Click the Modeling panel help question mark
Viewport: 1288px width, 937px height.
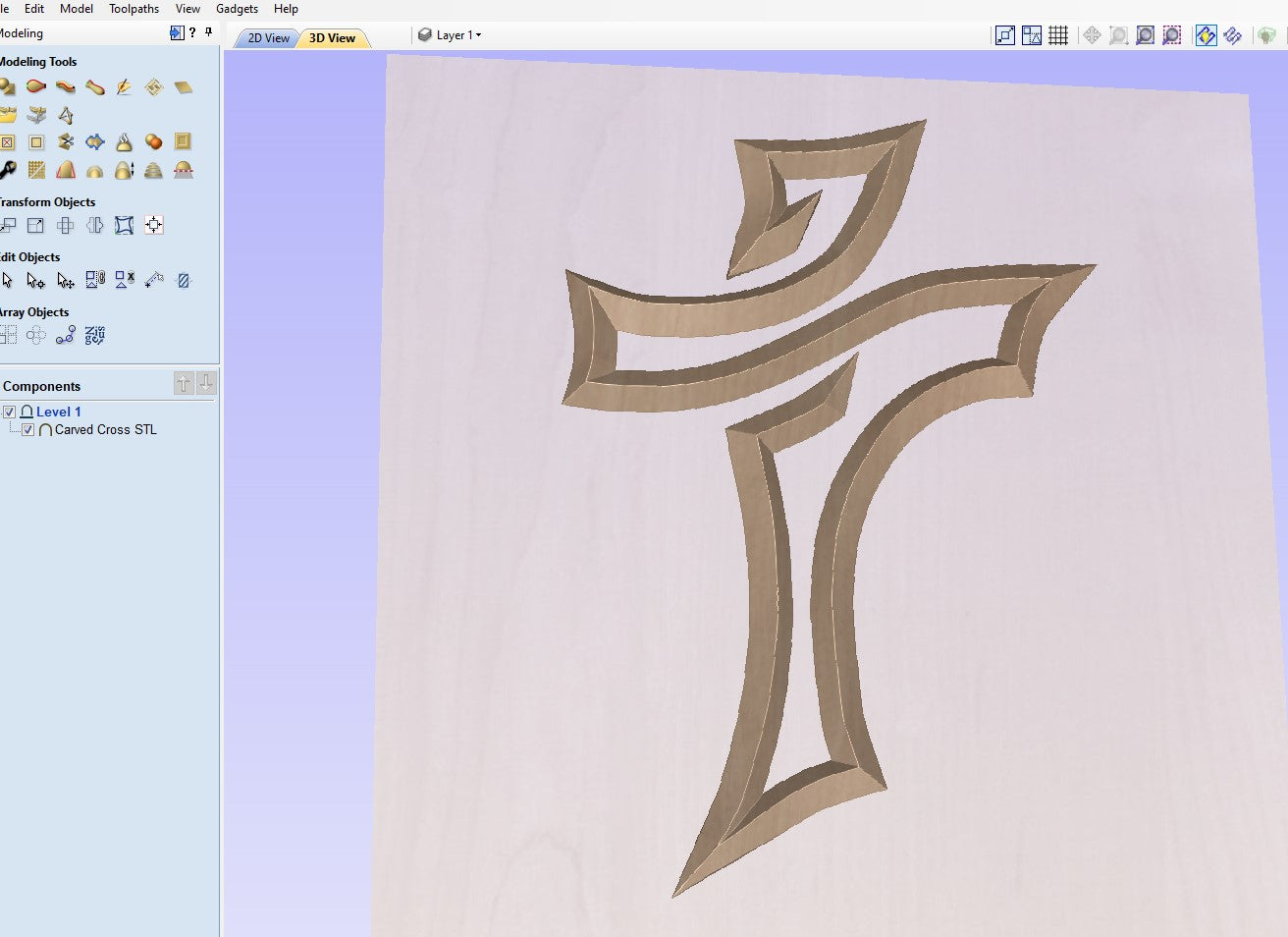tap(192, 32)
